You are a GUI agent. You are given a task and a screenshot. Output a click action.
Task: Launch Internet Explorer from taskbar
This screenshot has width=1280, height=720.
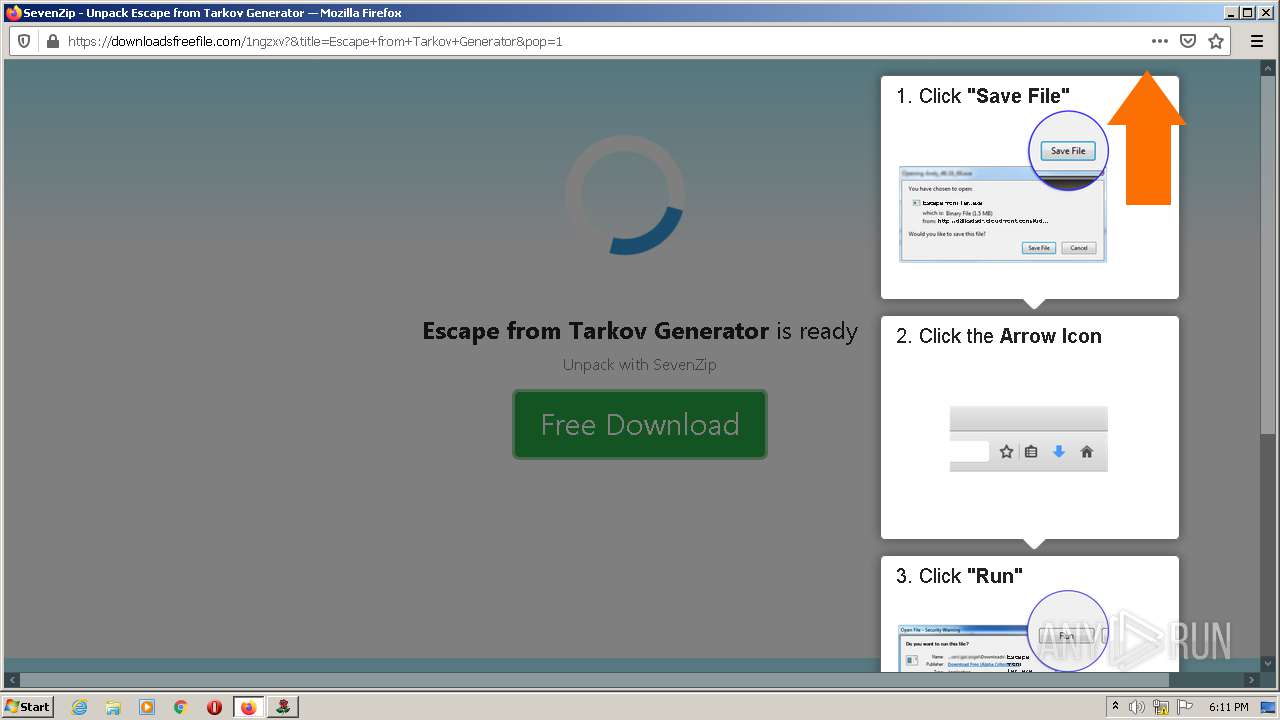(79, 707)
